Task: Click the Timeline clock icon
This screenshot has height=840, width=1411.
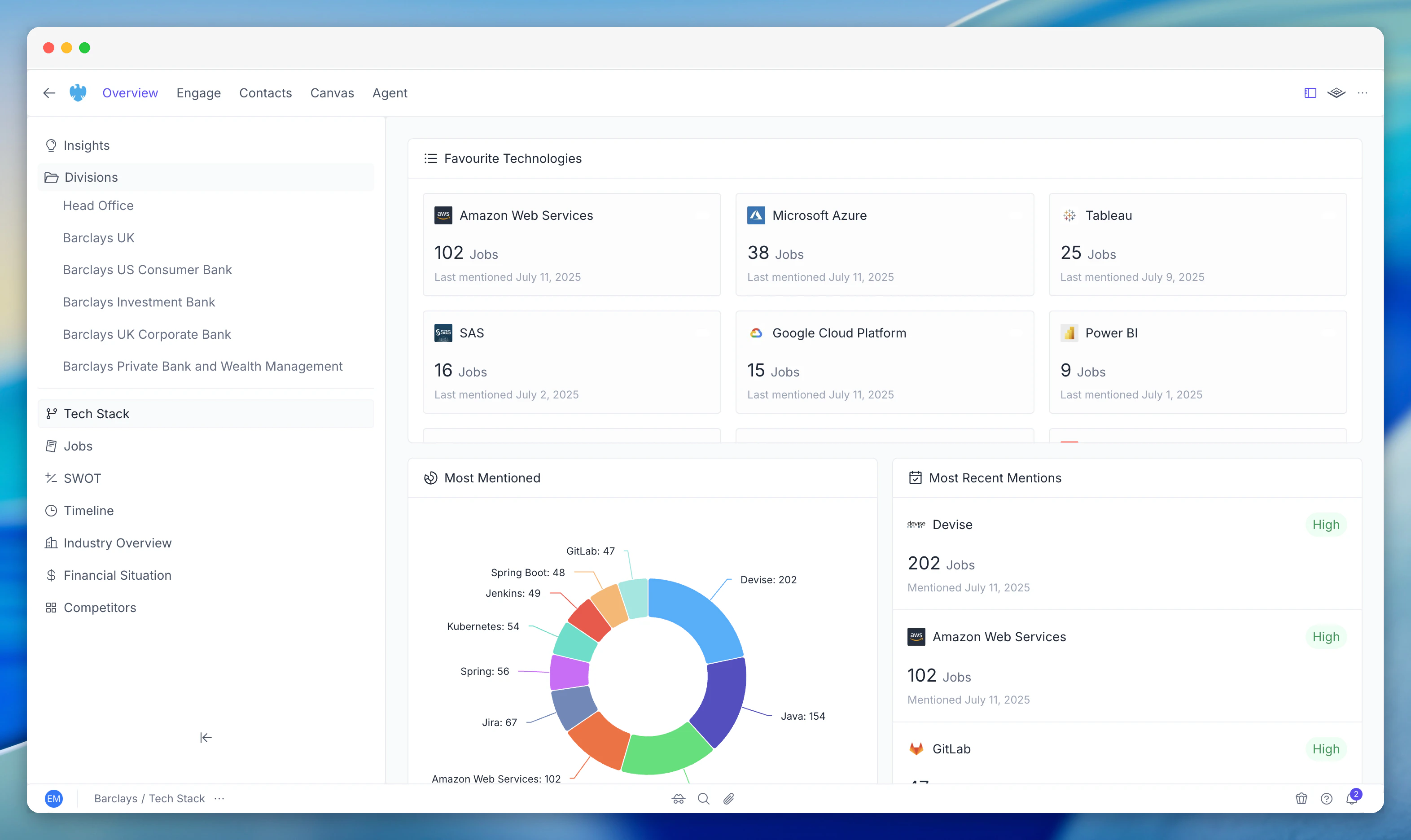Action: click(51, 511)
